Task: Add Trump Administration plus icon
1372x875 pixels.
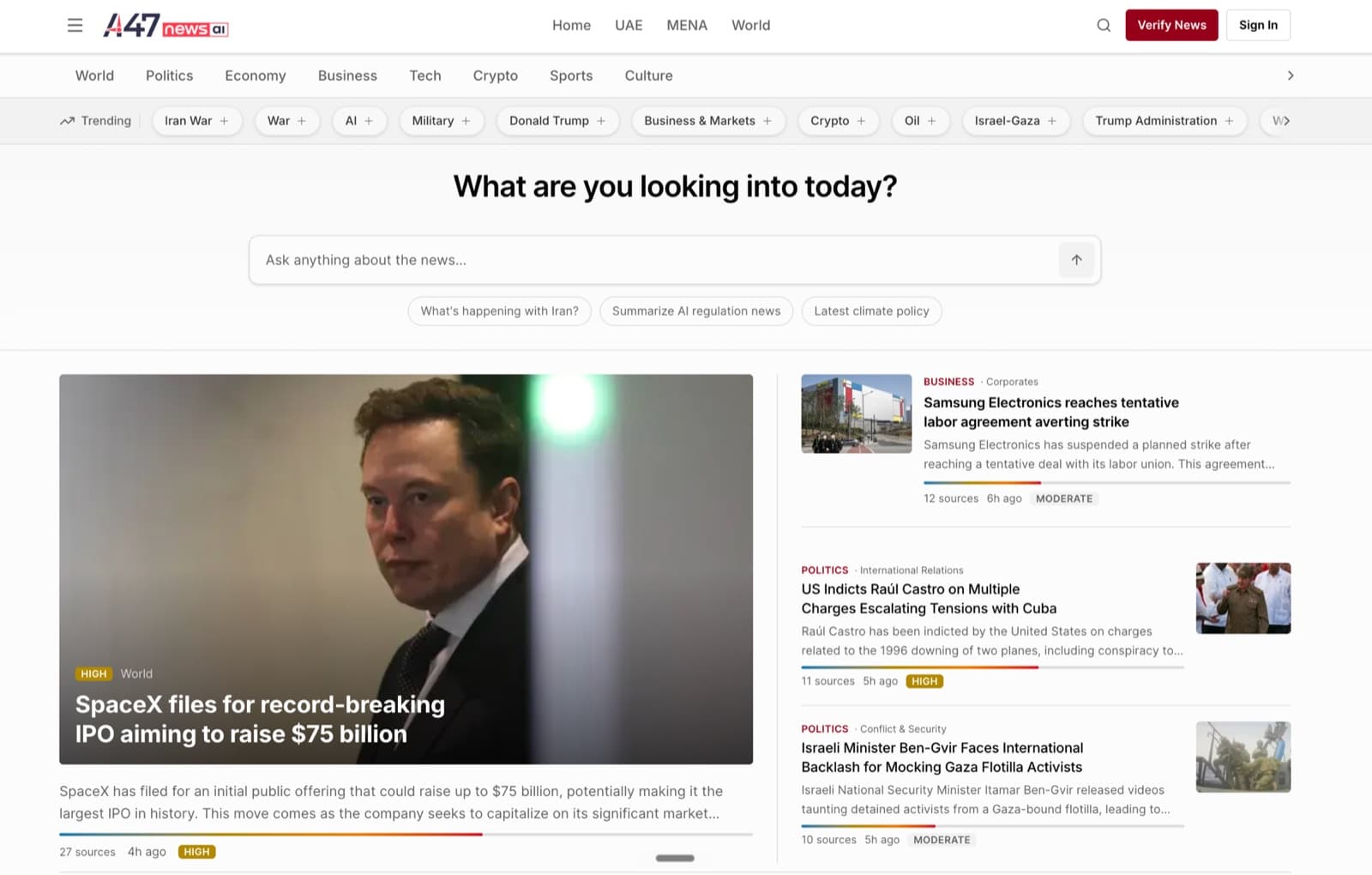Action: (1229, 121)
